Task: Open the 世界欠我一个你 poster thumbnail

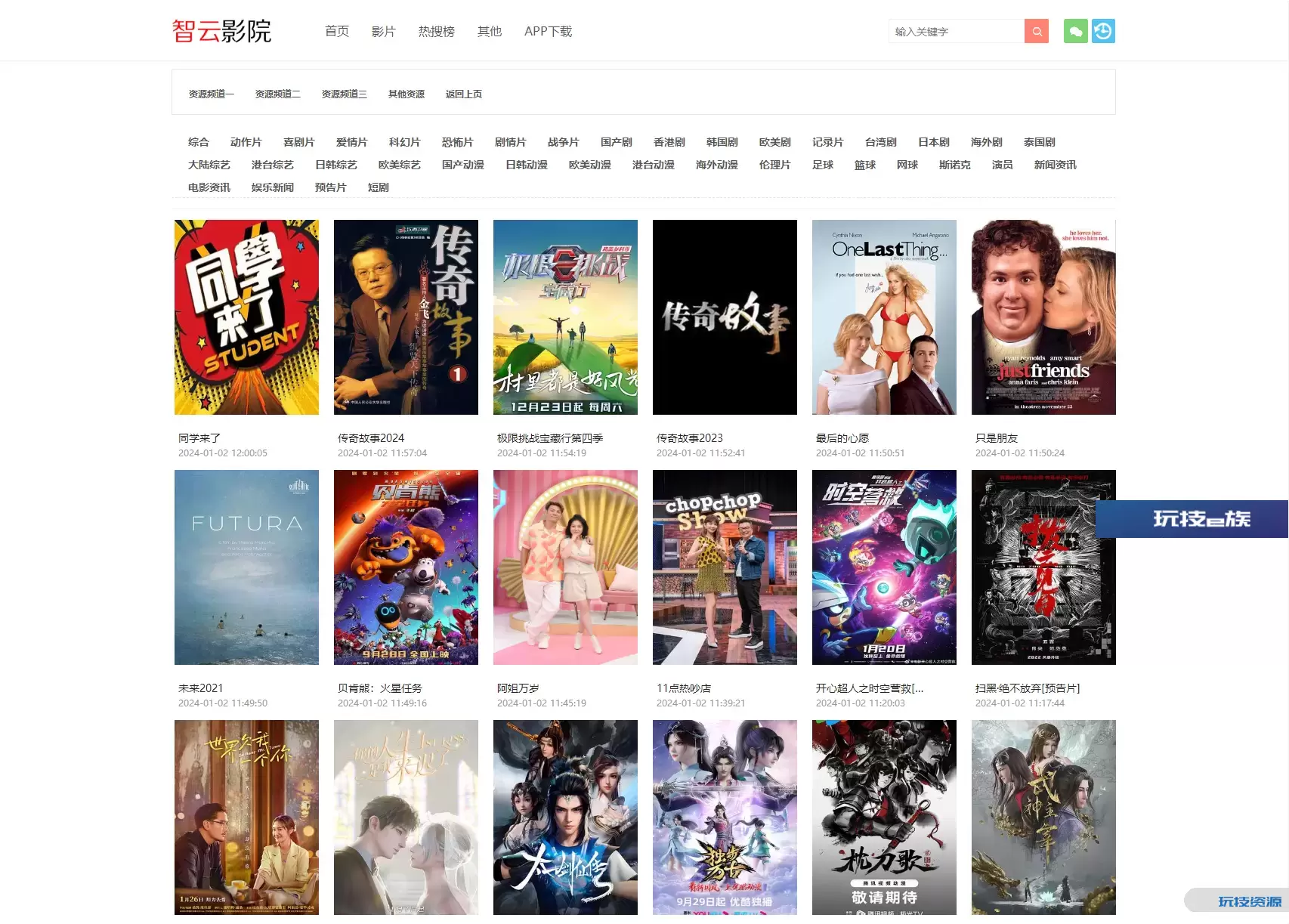Action: point(246,817)
